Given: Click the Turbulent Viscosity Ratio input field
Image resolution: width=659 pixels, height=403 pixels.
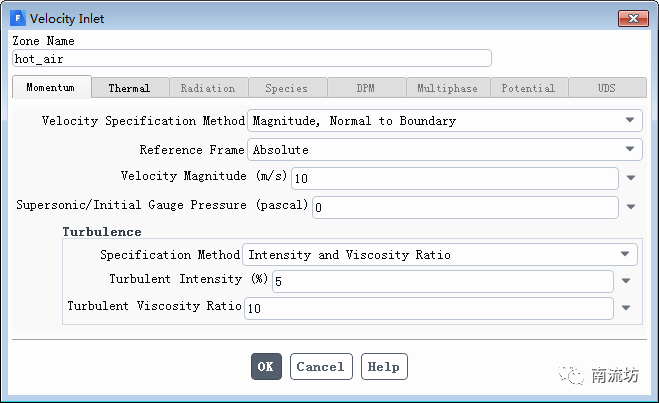Looking at the screenshot, I should tap(428, 308).
